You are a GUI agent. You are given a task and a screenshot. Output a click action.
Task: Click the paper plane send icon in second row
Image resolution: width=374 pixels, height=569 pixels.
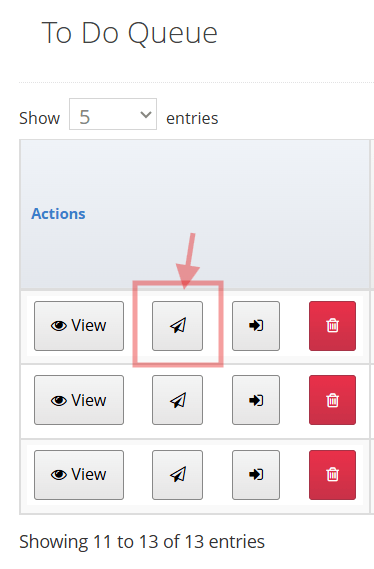point(177,400)
